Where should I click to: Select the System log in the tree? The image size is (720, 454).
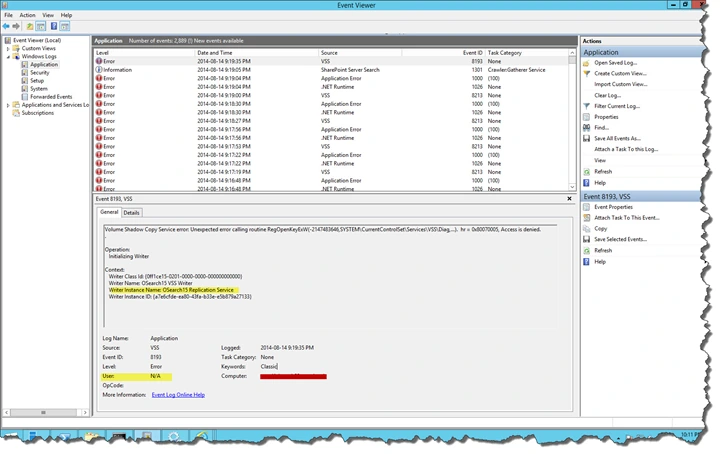[x=39, y=89]
